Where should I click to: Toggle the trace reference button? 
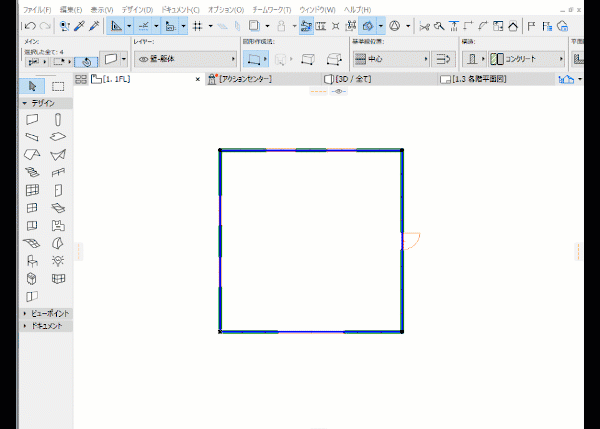coord(253,26)
